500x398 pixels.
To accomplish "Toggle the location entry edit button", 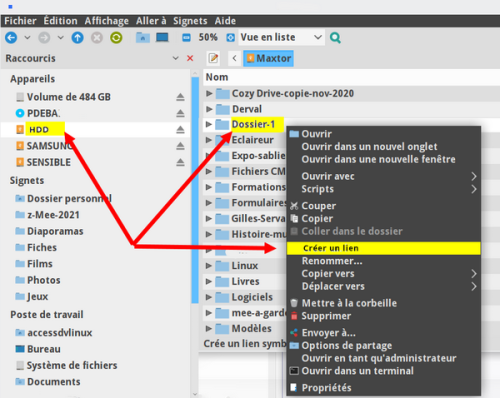I will tap(213, 58).
